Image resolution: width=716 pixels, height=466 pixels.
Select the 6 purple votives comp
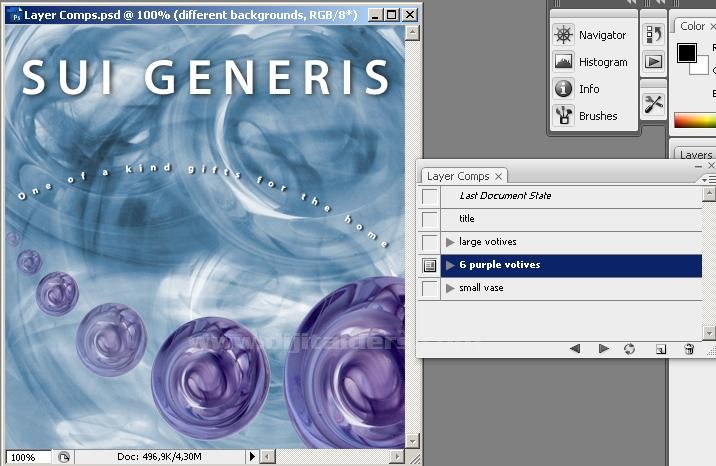pyautogui.click(x=571, y=266)
